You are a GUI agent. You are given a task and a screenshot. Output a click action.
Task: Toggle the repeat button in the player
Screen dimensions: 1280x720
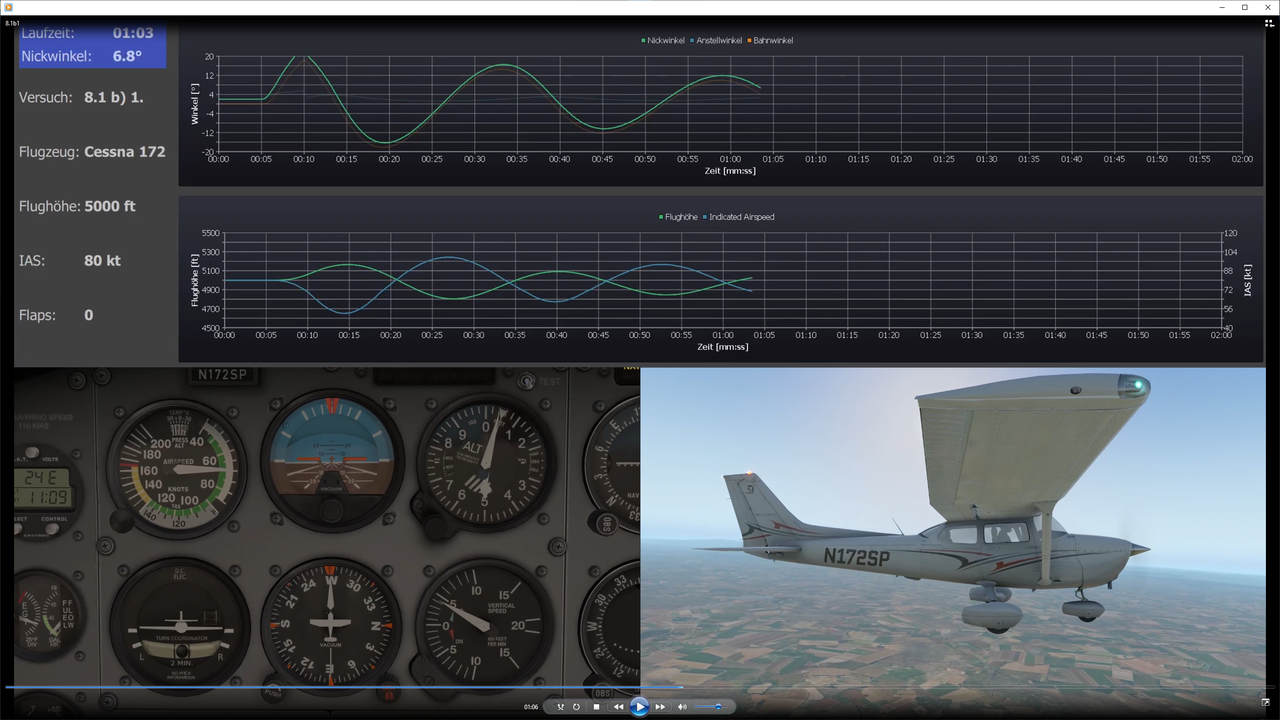(576, 707)
